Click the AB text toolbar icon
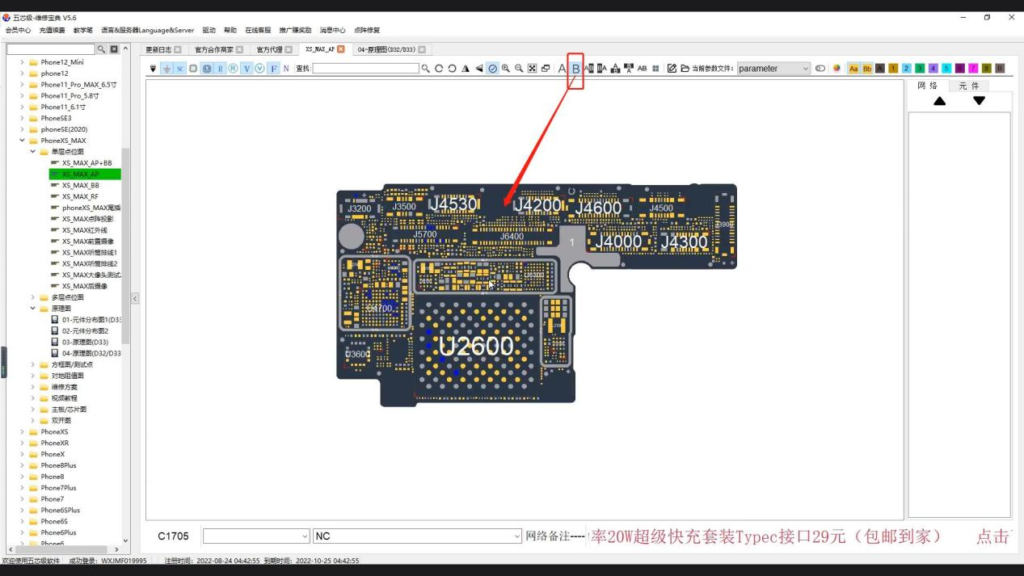Image resolution: width=1024 pixels, height=576 pixels. coord(642,69)
